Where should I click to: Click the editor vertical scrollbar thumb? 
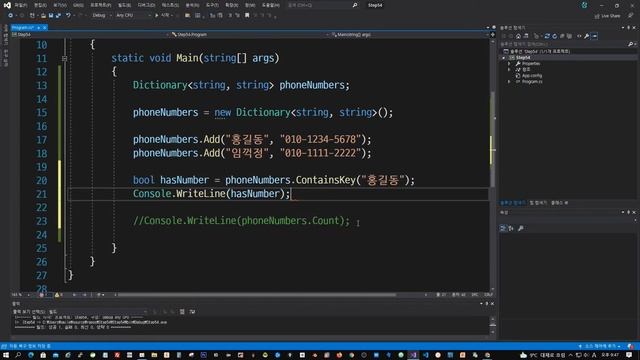[493, 139]
